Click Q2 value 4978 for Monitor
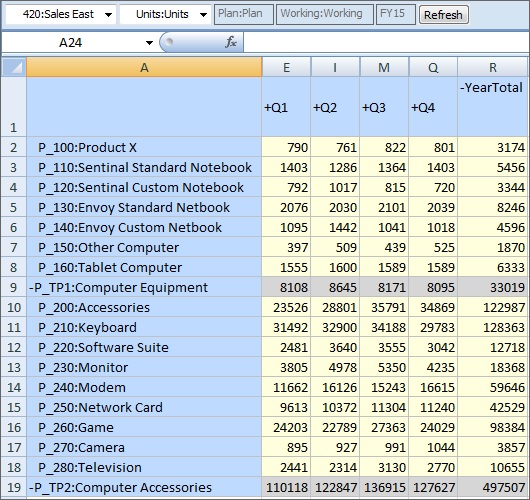 (x=335, y=367)
